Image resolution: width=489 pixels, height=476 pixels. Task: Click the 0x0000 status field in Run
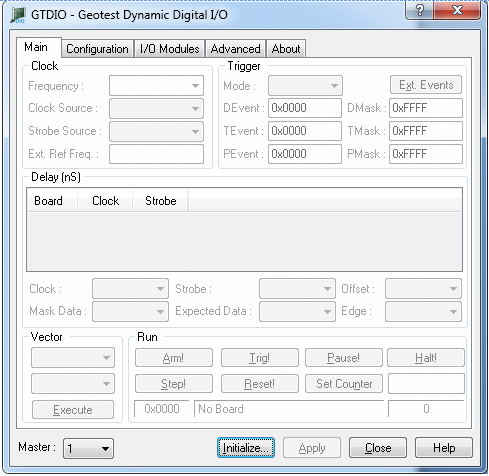click(x=162, y=409)
